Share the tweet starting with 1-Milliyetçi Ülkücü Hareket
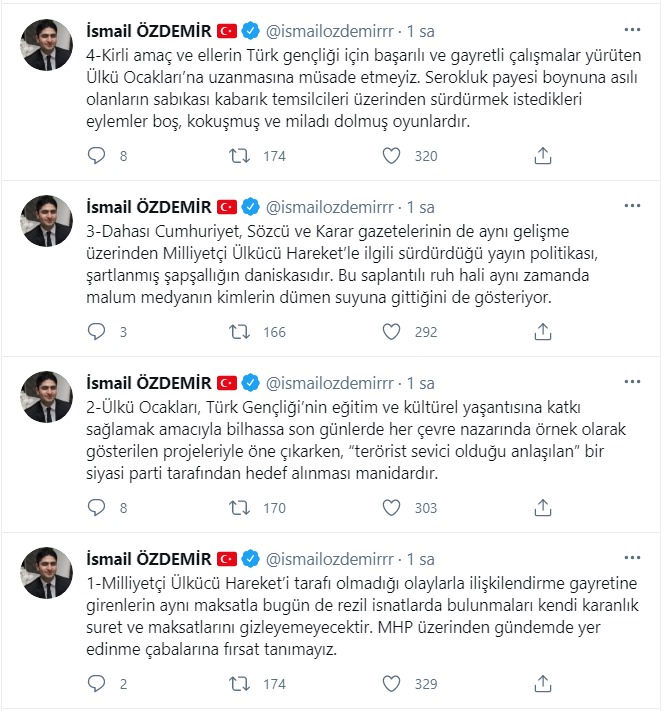The image size is (664, 711). [x=543, y=684]
